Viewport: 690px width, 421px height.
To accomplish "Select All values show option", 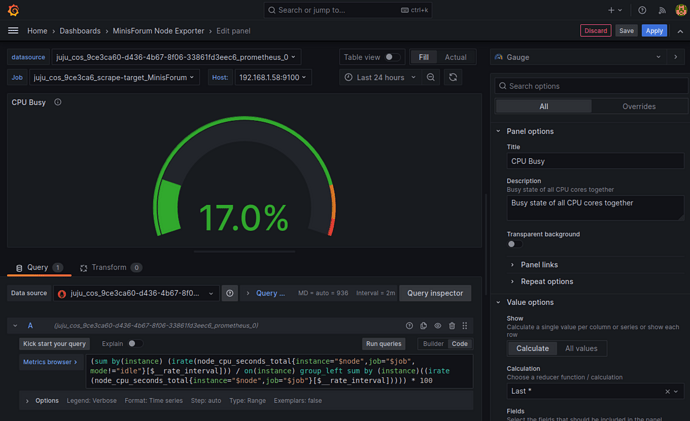I will click(581, 348).
